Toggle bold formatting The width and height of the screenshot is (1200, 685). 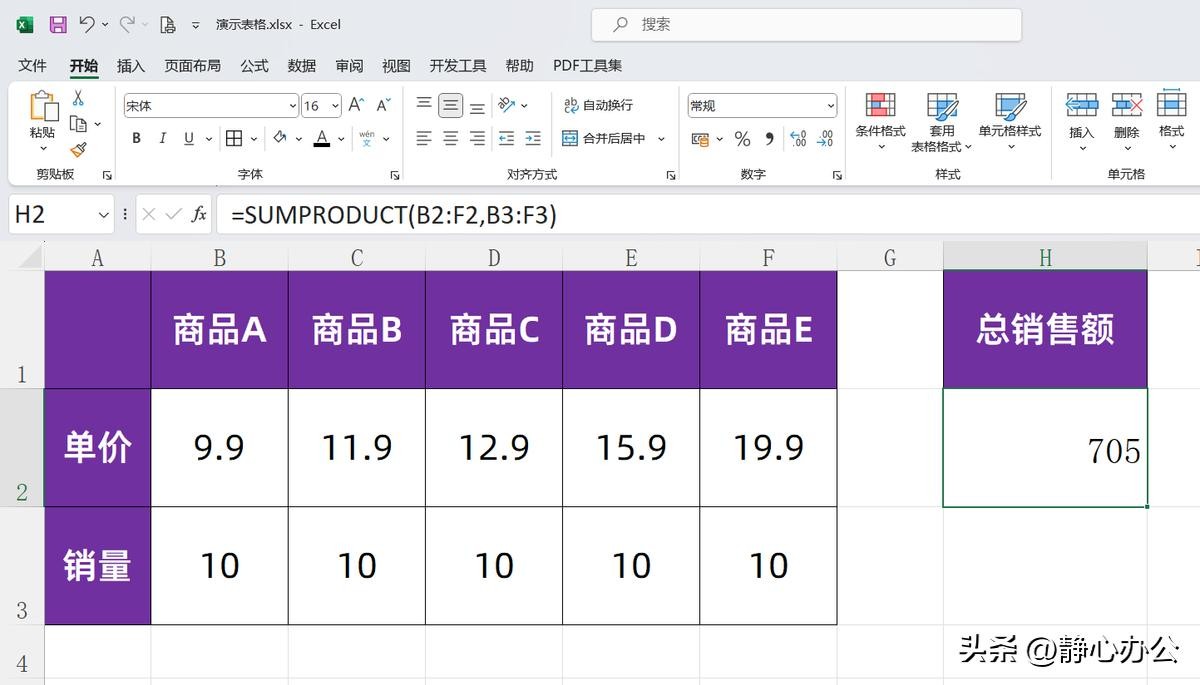tap(136, 139)
